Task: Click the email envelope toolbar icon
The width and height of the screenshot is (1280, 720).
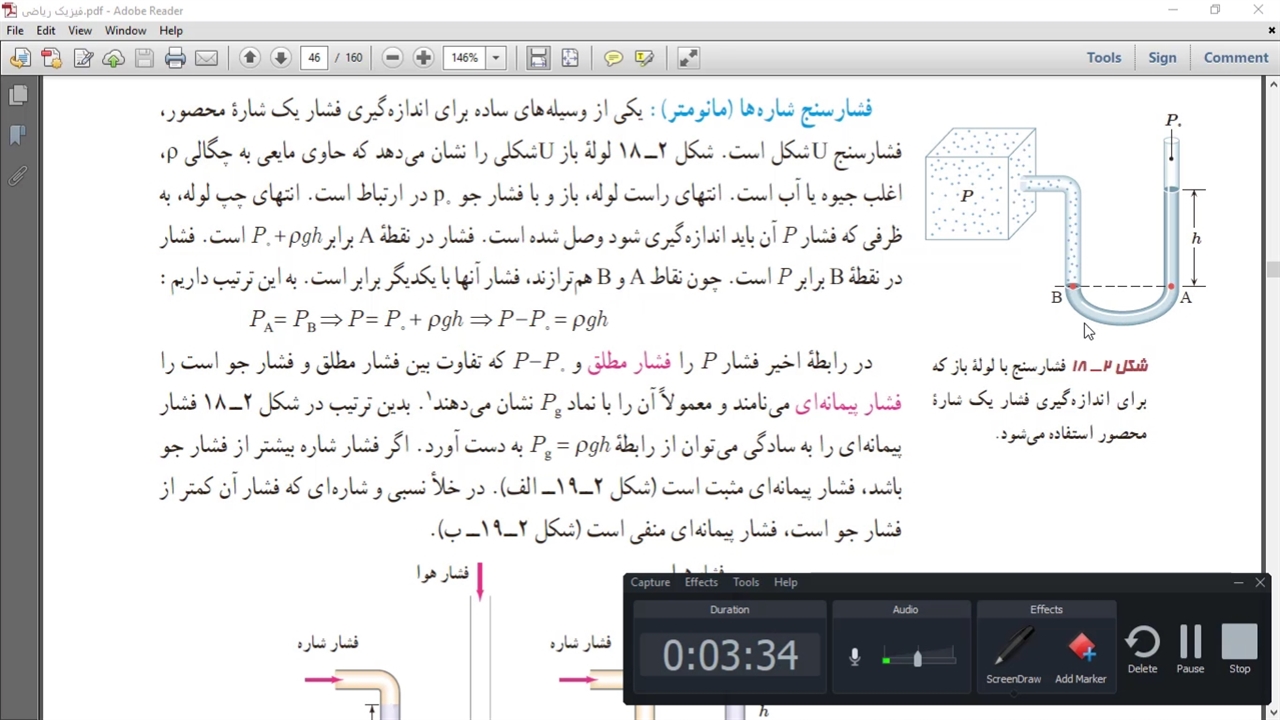Action: [x=206, y=58]
